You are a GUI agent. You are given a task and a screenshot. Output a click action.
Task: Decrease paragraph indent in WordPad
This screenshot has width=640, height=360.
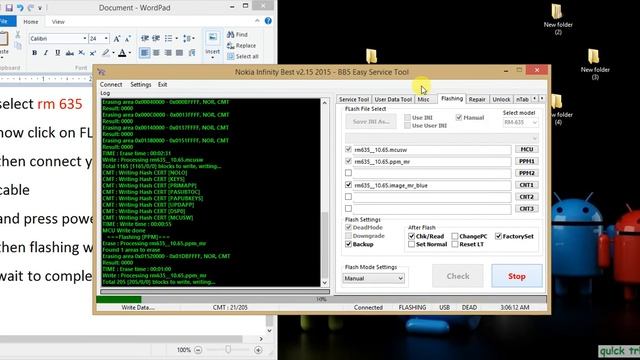pos(145,38)
